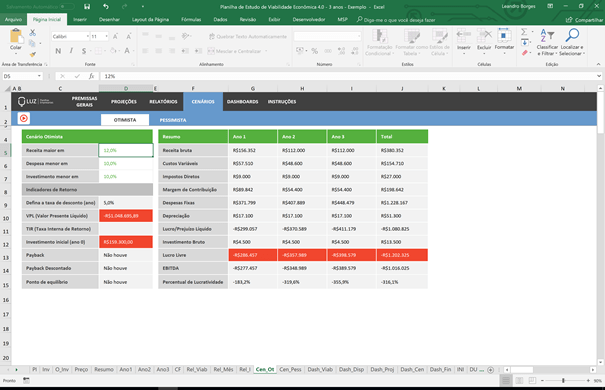Click the AutoSum sigma icon
This screenshot has height=390, width=605.
(524, 32)
